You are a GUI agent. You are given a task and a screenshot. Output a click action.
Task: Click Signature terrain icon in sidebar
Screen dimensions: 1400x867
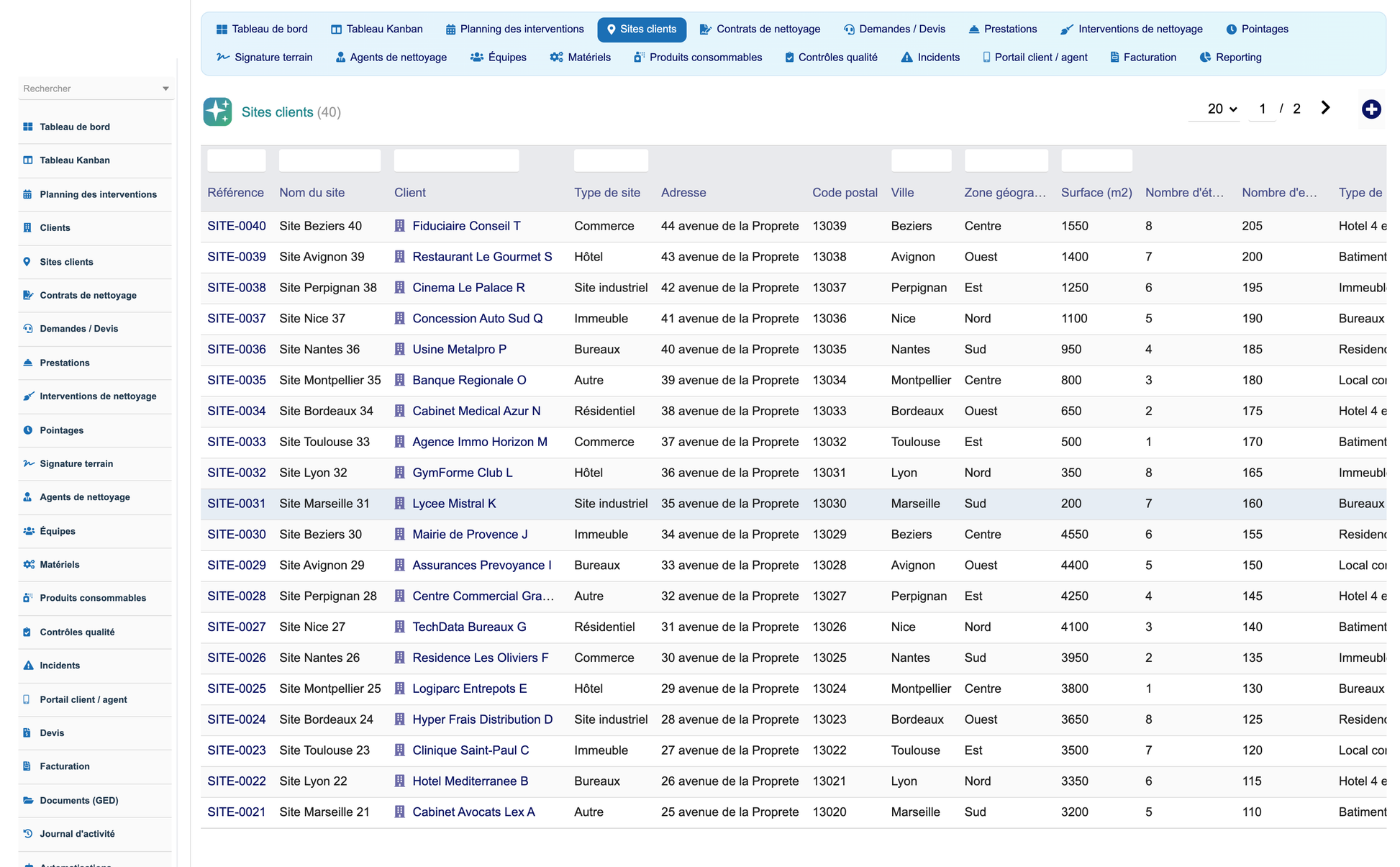(x=28, y=463)
